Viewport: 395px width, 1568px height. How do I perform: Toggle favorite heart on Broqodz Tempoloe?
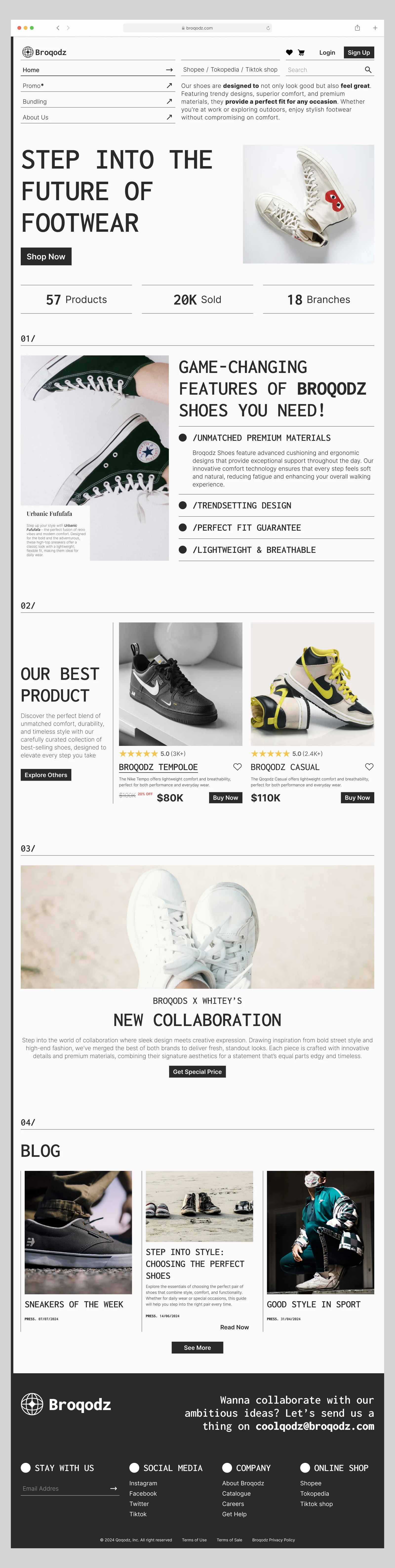(x=237, y=767)
